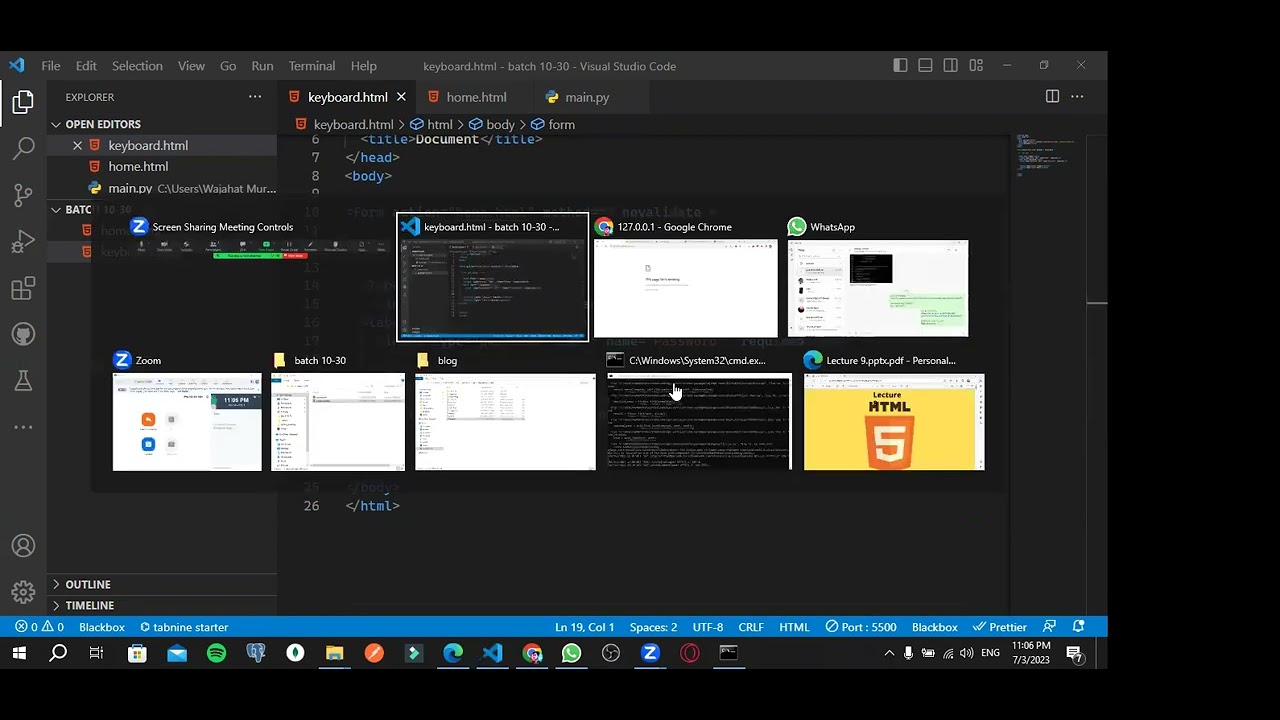Viewport: 1280px width, 720px height.
Task: Open the File menu
Action: pyautogui.click(x=51, y=66)
